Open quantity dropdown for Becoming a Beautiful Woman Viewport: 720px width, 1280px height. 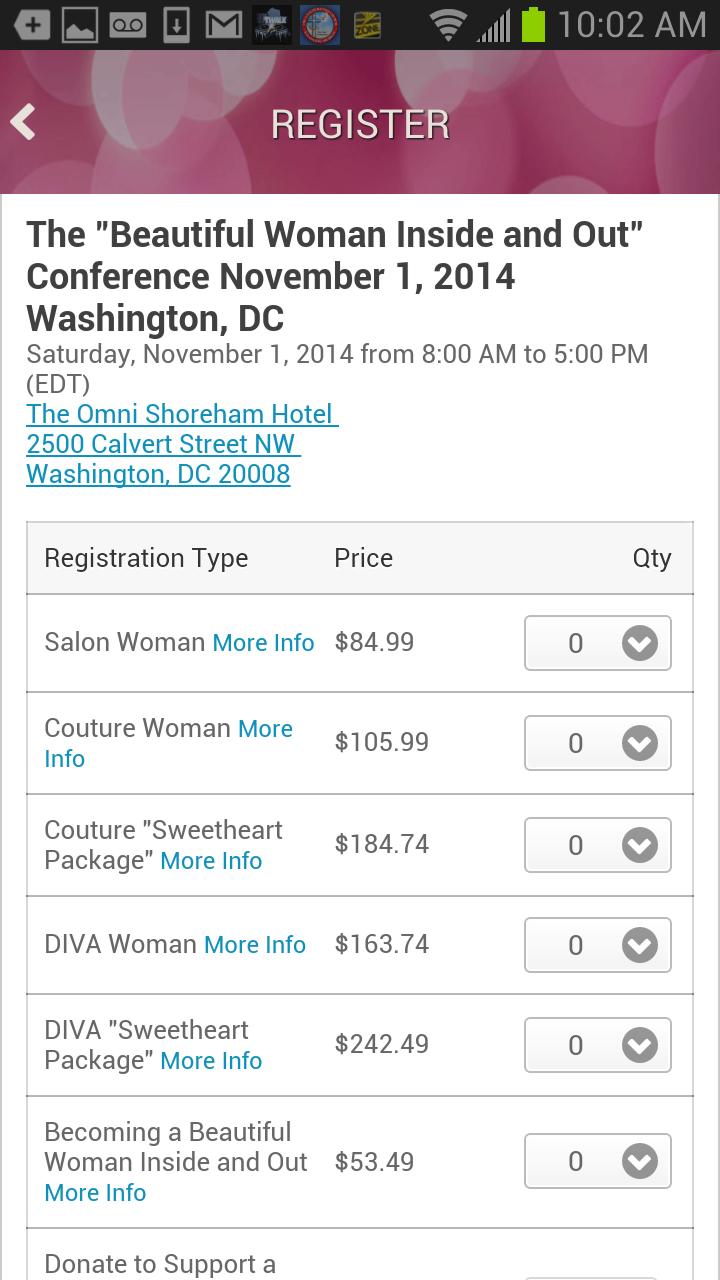point(598,1161)
